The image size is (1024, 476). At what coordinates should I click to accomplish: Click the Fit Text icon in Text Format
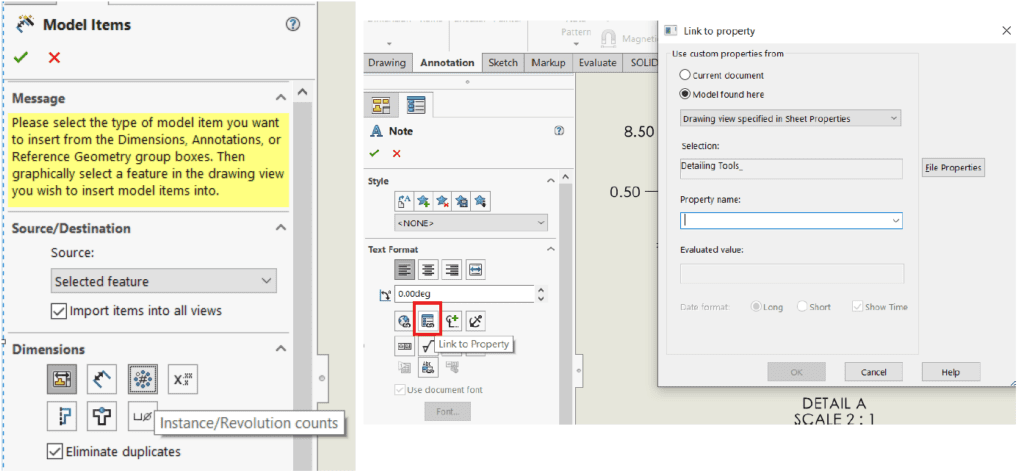click(476, 269)
